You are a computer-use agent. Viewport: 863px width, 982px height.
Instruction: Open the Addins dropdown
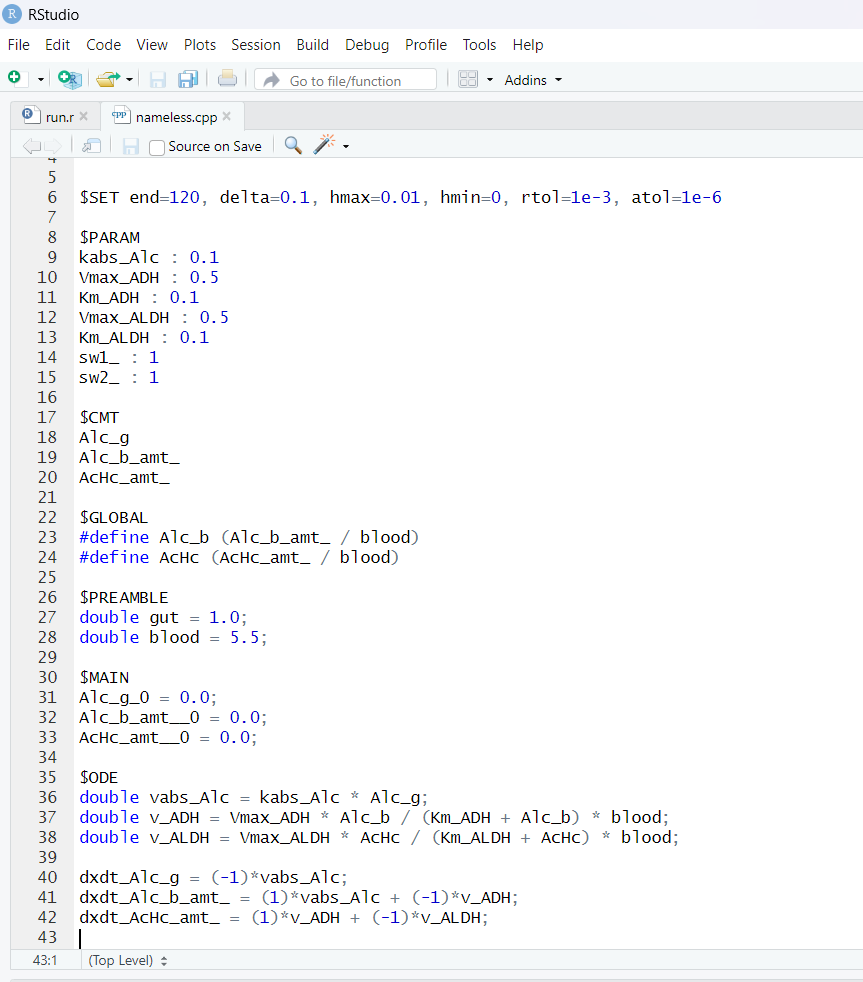click(x=533, y=80)
